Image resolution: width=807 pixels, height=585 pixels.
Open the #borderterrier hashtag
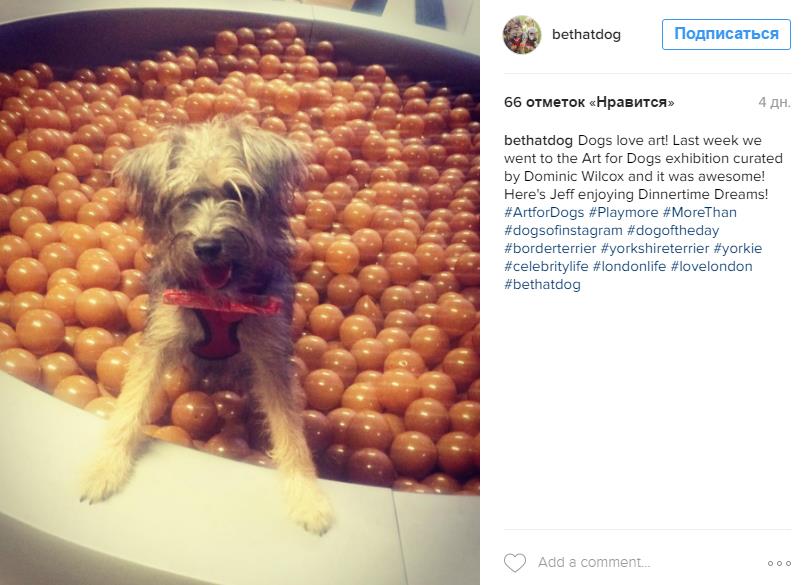(x=550, y=249)
